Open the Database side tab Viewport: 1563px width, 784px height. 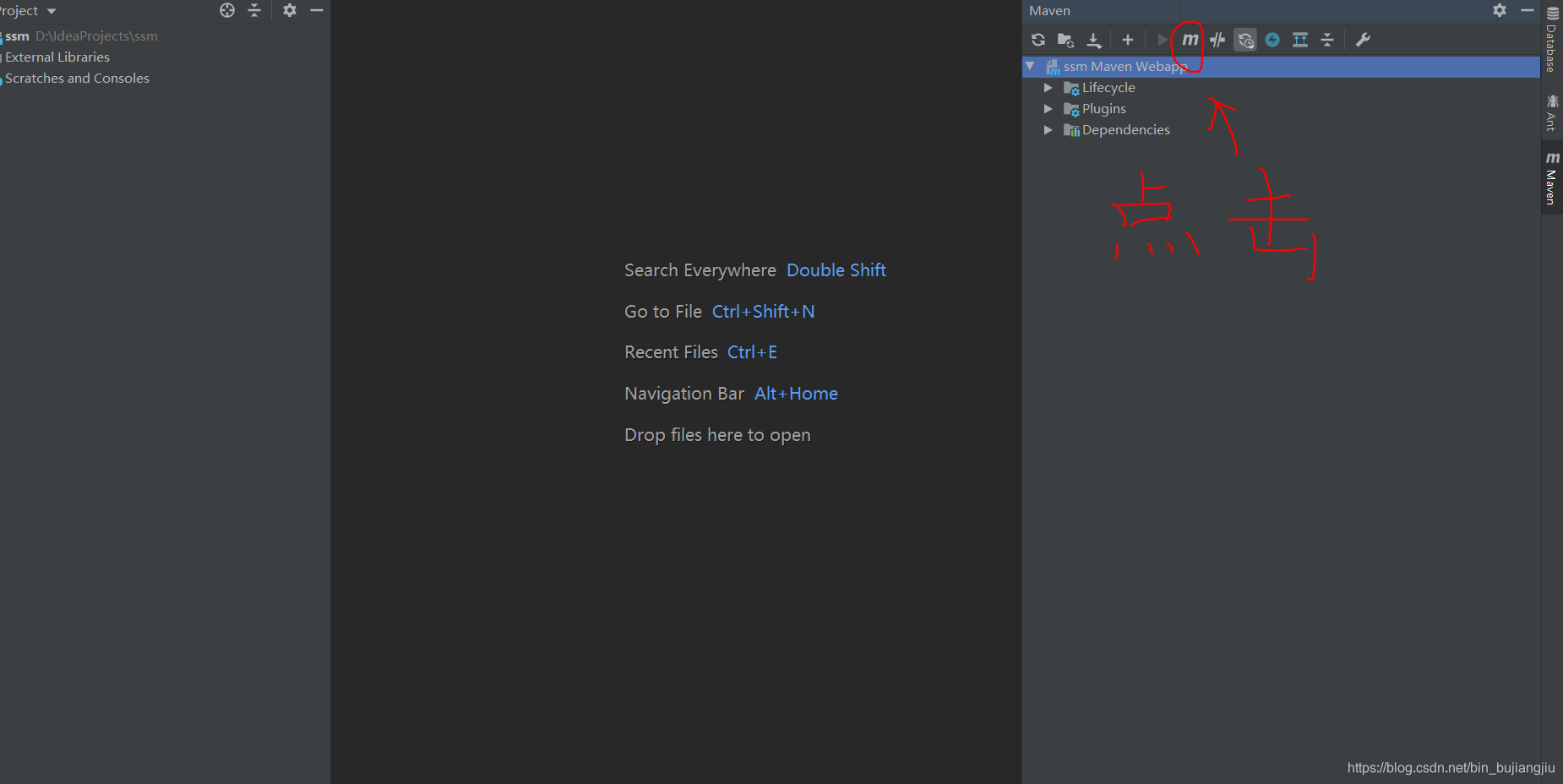pyautogui.click(x=1552, y=40)
